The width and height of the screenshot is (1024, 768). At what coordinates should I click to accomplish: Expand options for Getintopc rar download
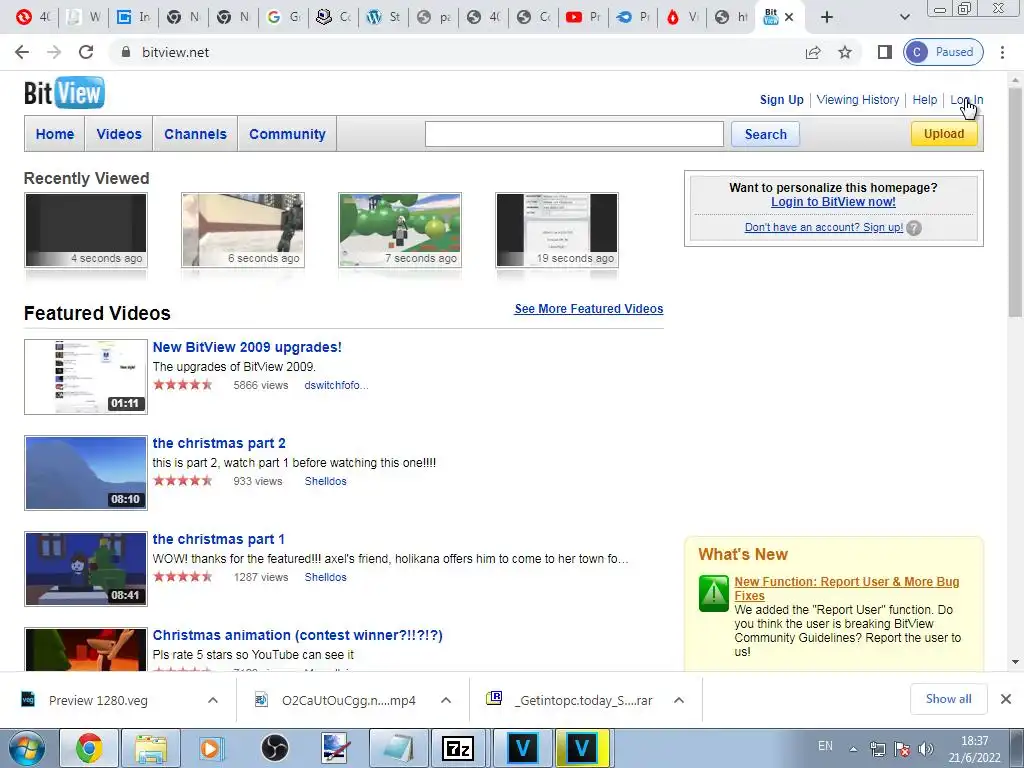coord(679,700)
